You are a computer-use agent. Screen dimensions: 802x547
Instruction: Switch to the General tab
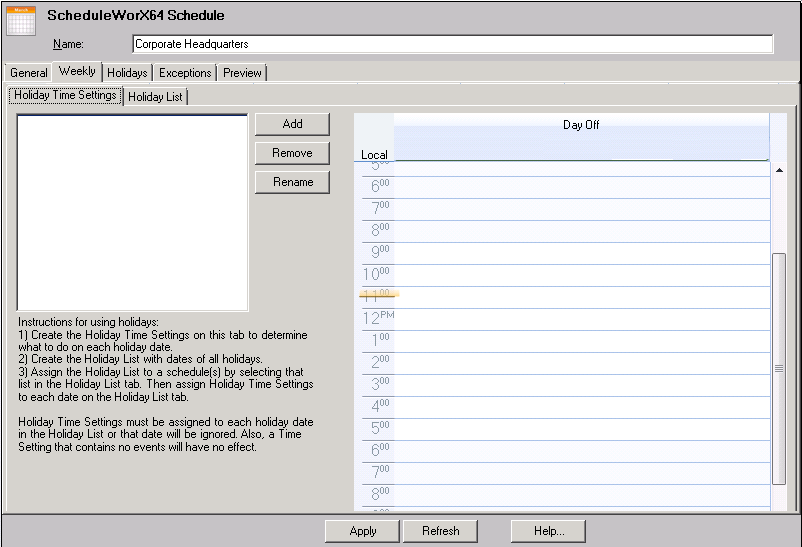(x=29, y=73)
